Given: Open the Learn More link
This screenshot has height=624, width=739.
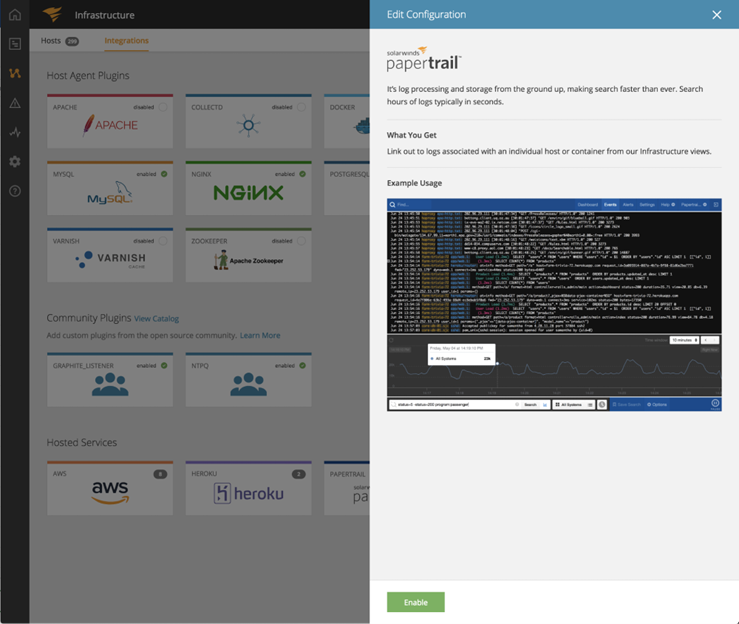Looking at the screenshot, I should (x=260, y=336).
